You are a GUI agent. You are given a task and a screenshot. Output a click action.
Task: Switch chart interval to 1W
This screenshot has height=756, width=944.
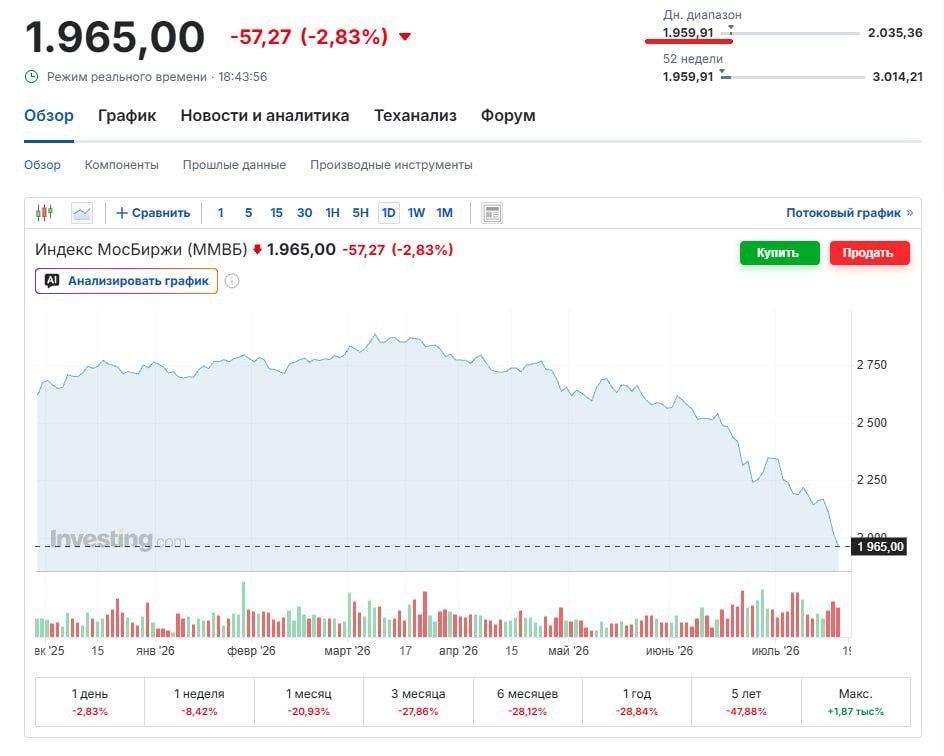click(416, 212)
